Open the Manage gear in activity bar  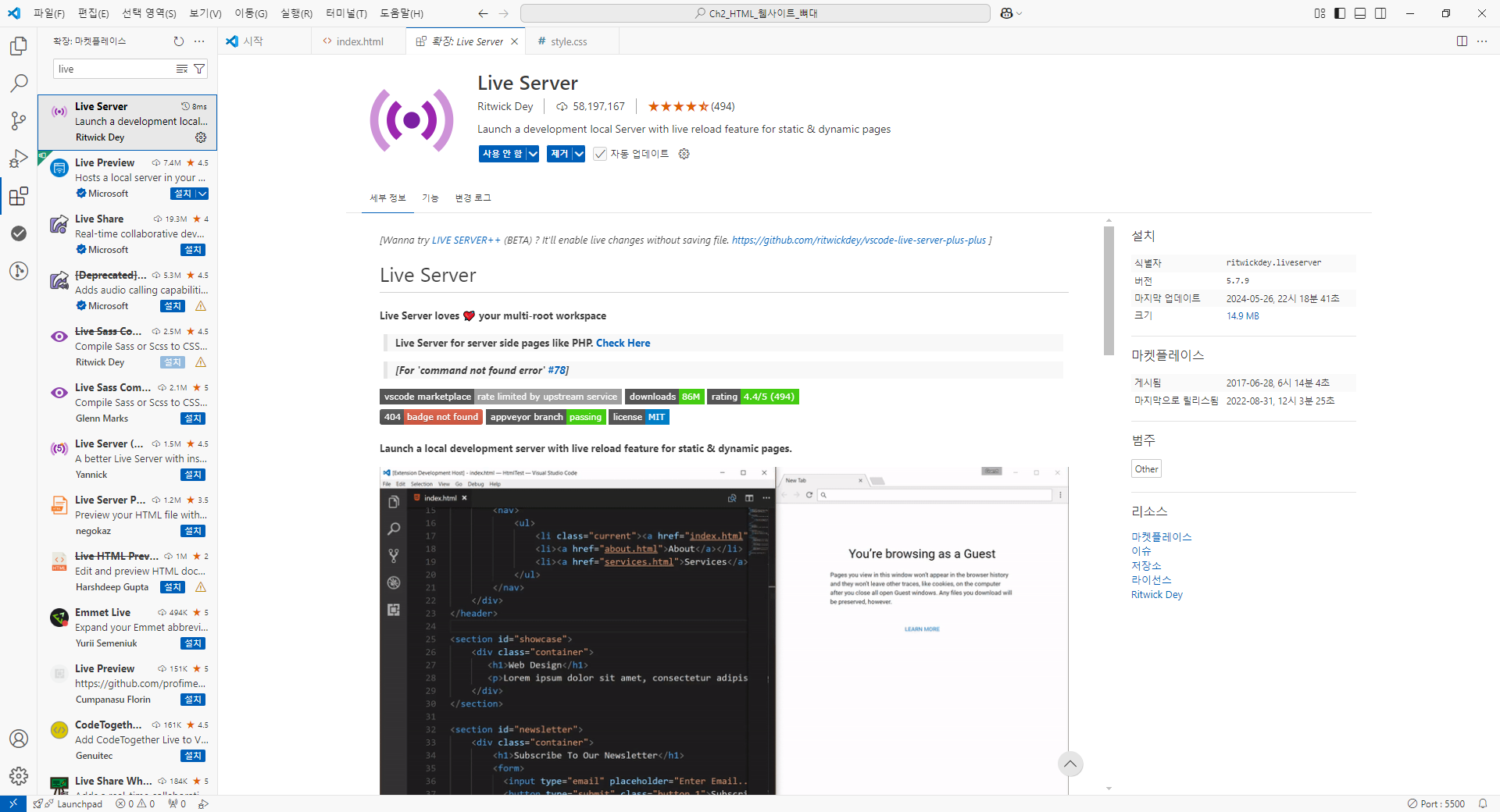pos(19,776)
